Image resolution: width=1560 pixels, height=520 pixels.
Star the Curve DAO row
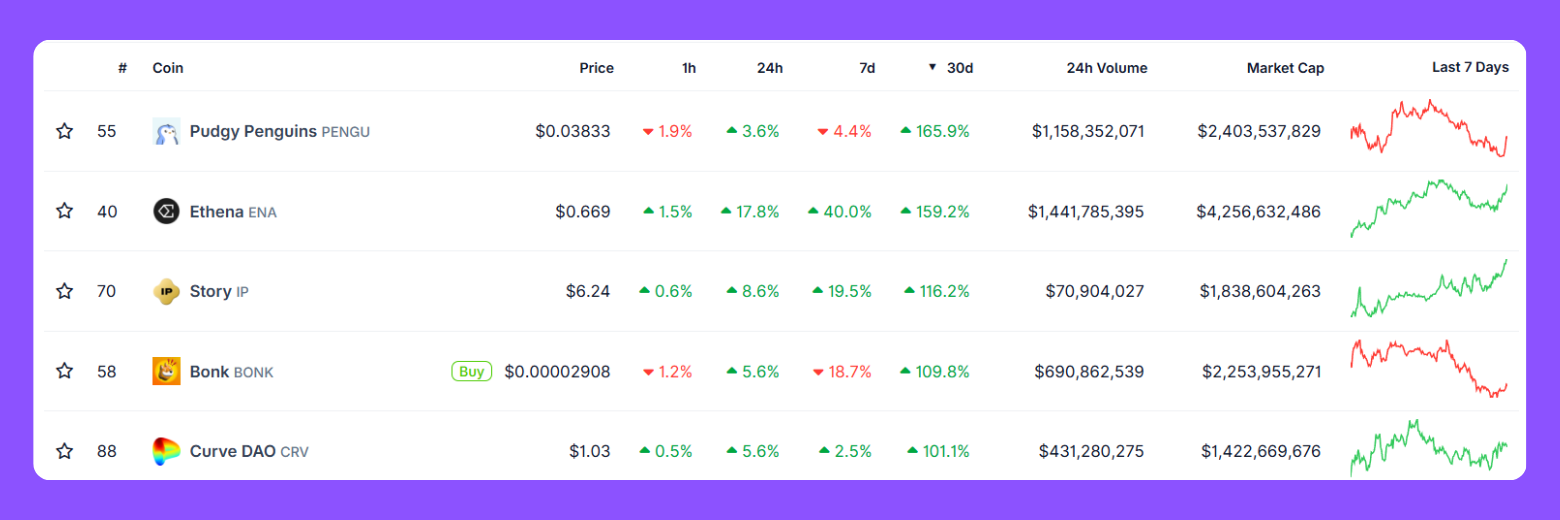coord(65,451)
